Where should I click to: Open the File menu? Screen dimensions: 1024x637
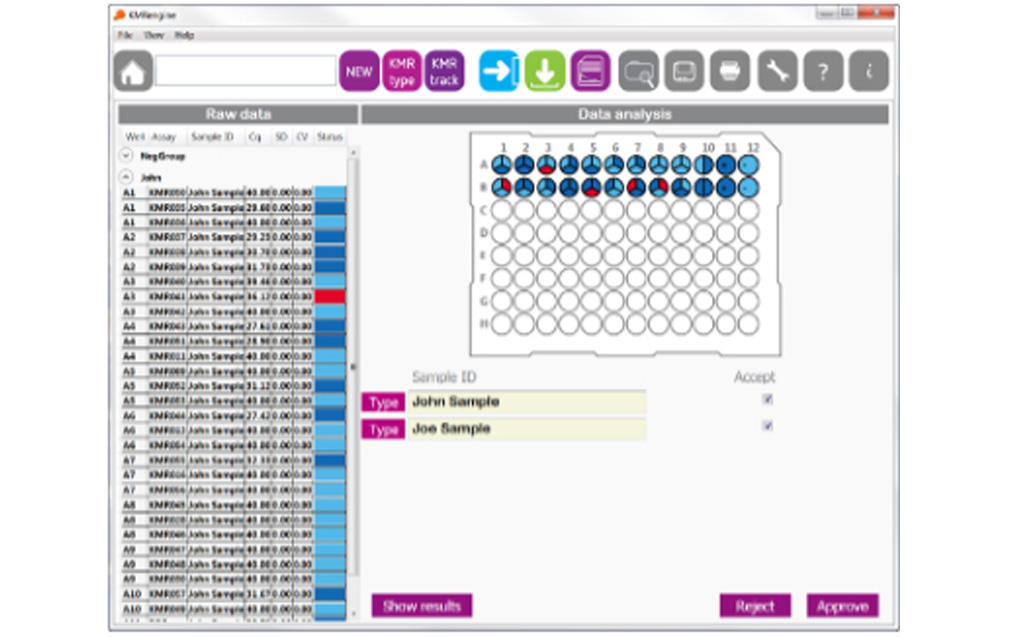point(126,35)
